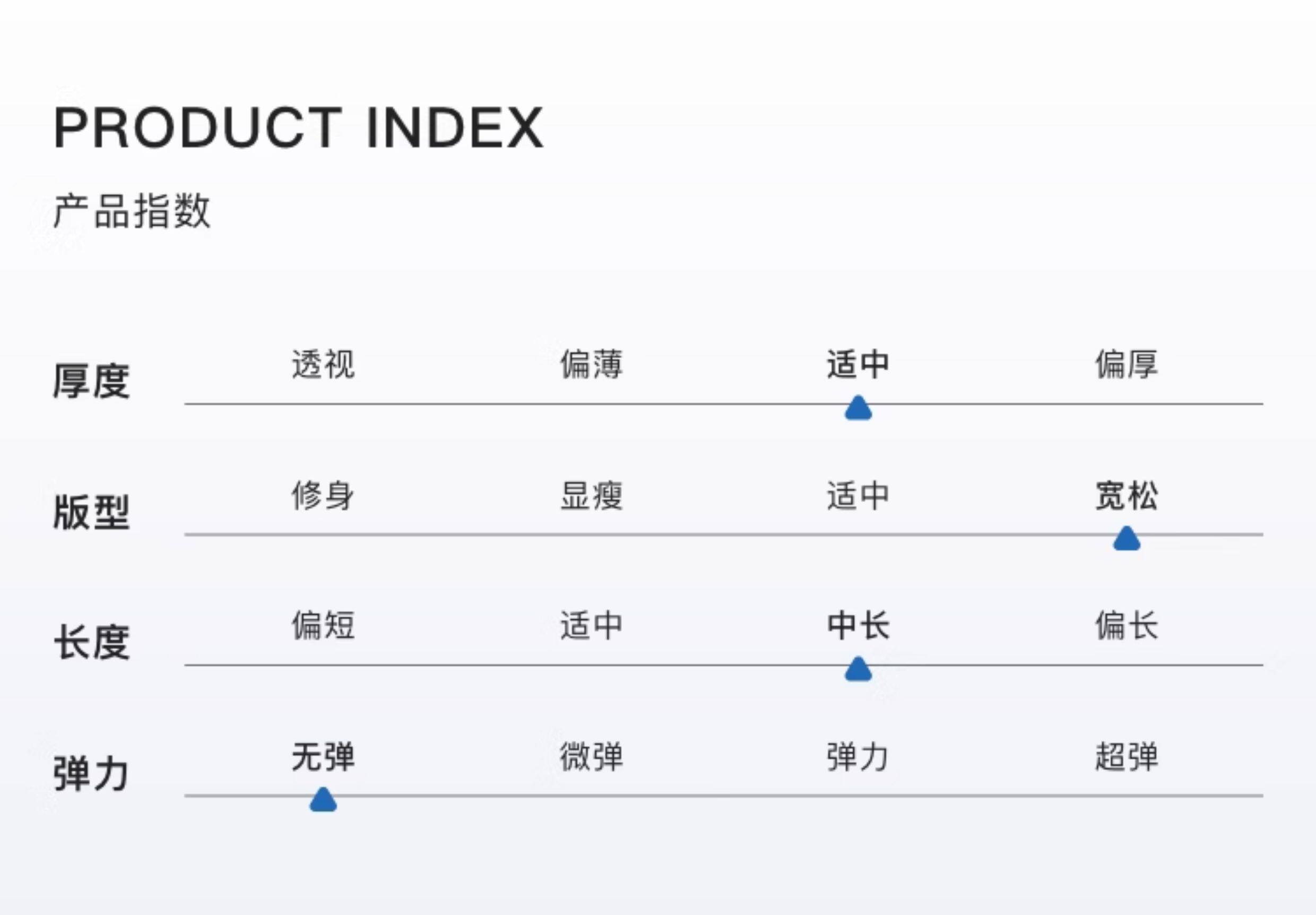Click the PRODUCT INDEX heading

(x=298, y=127)
